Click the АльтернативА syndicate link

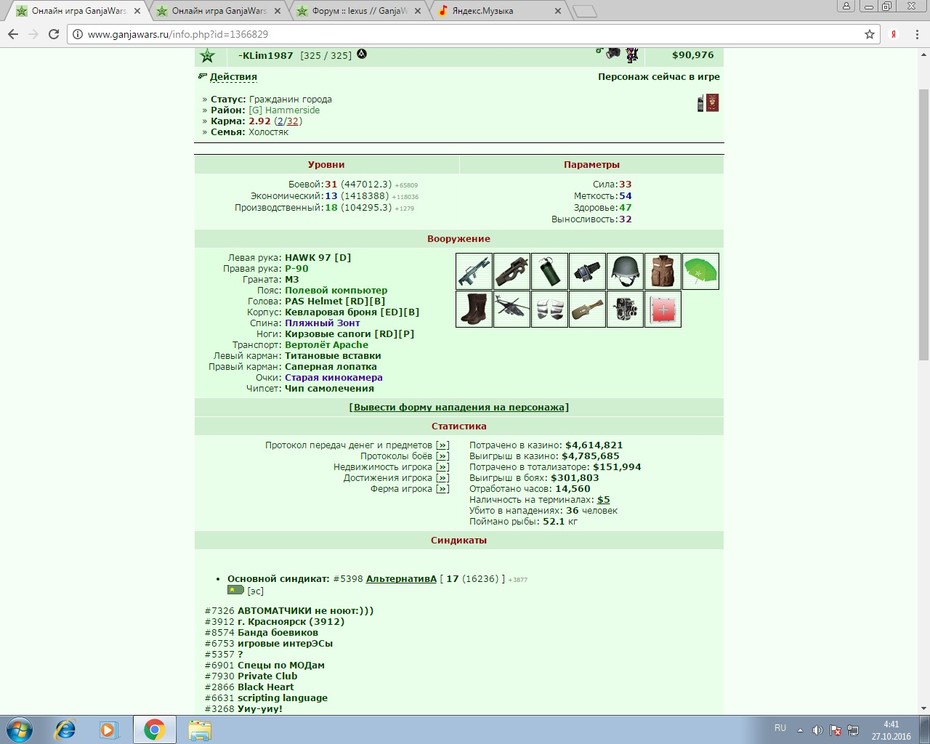coord(401,578)
